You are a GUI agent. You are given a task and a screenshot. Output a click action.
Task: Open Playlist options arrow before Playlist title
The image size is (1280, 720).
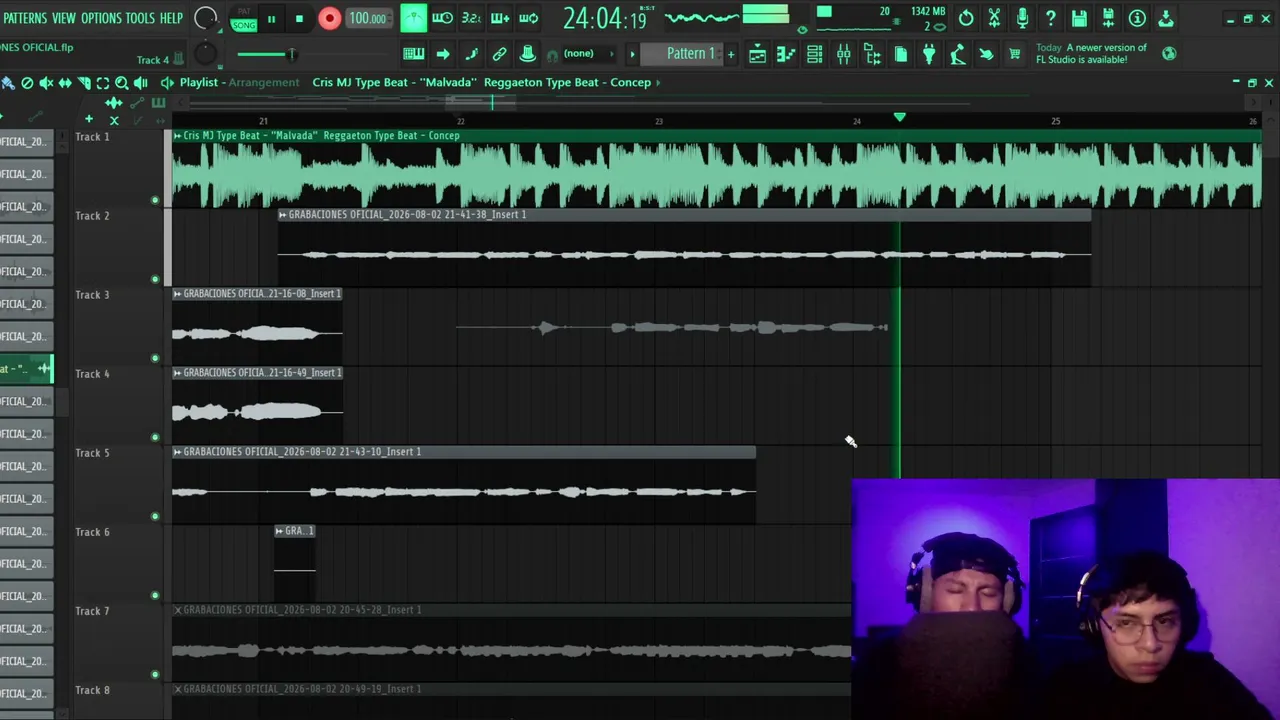(x=167, y=83)
